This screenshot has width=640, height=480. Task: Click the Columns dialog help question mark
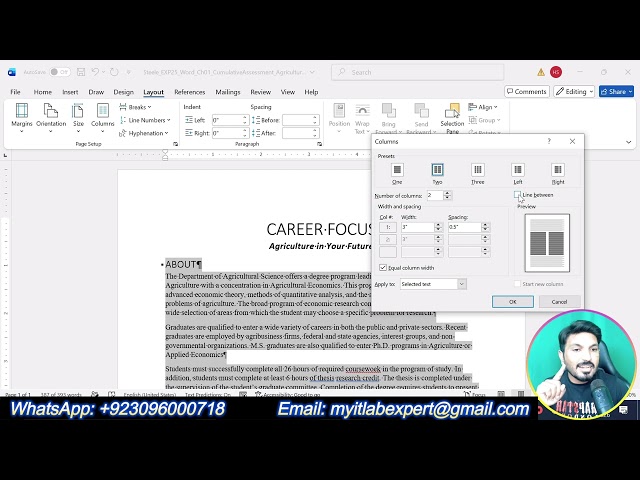click(549, 141)
